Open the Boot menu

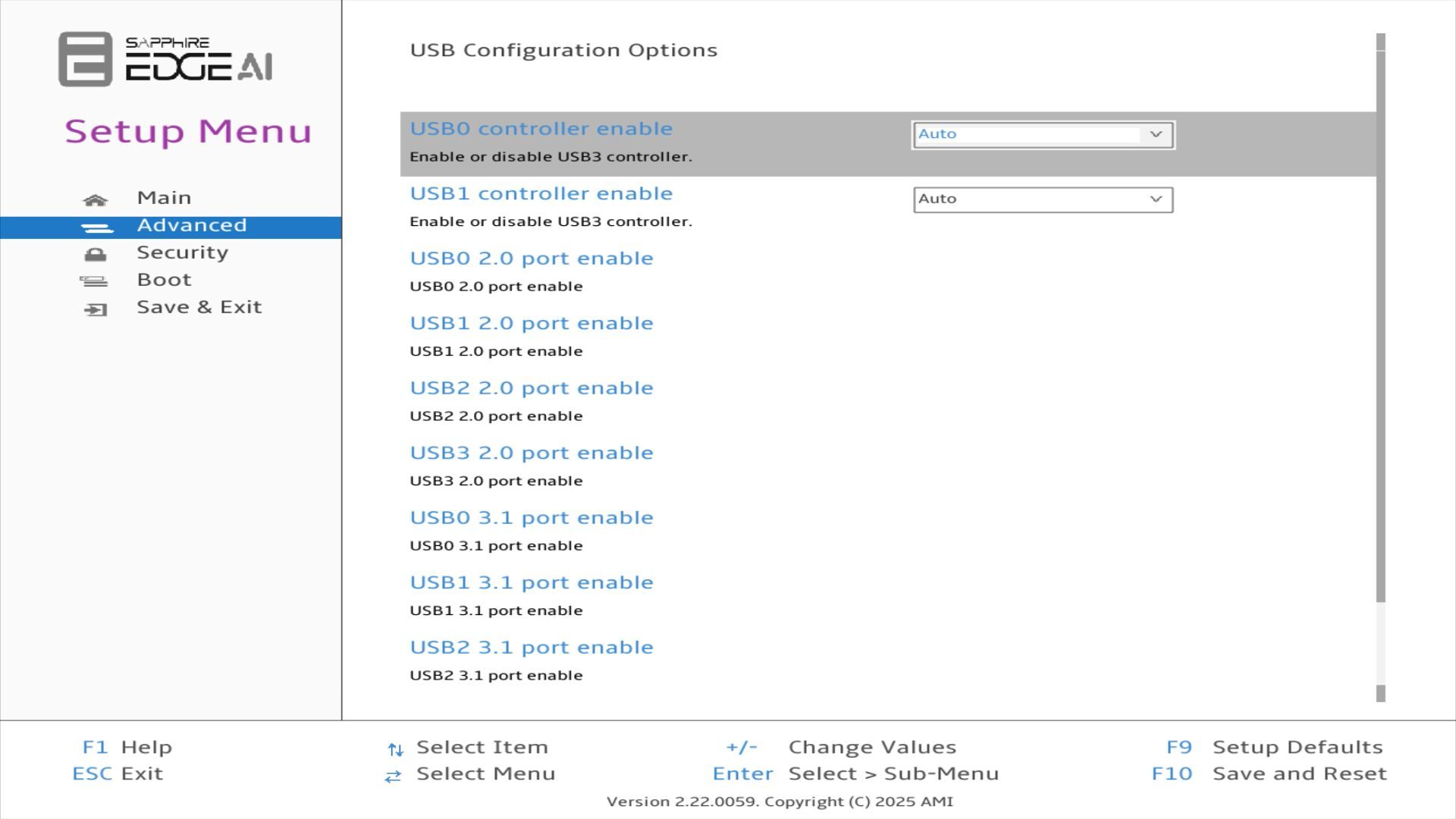tap(164, 280)
